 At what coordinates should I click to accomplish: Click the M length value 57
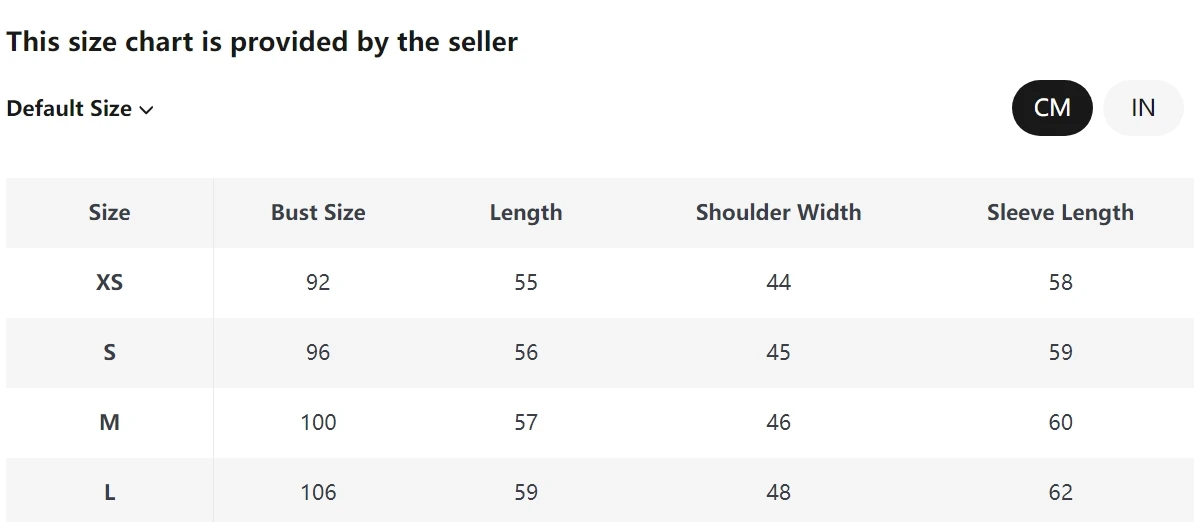(525, 422)
